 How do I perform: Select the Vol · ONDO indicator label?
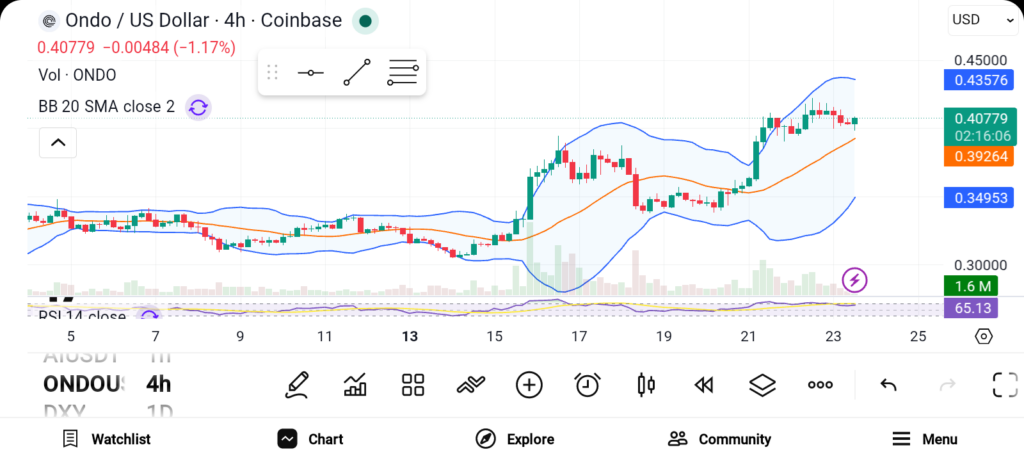pyautogui.click(x=77, y=75)
